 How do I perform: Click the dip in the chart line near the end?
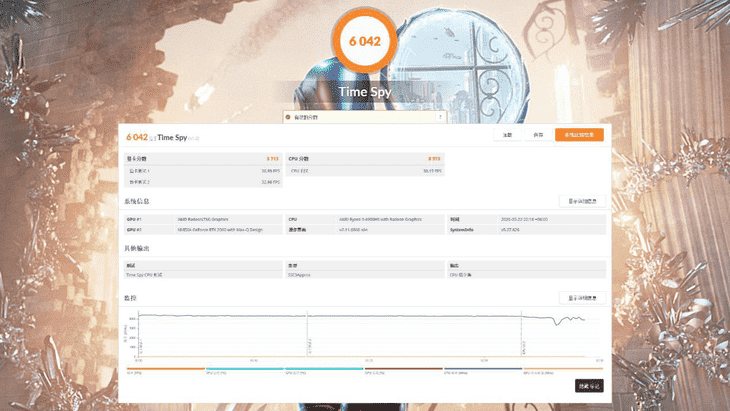coord(556,323)
